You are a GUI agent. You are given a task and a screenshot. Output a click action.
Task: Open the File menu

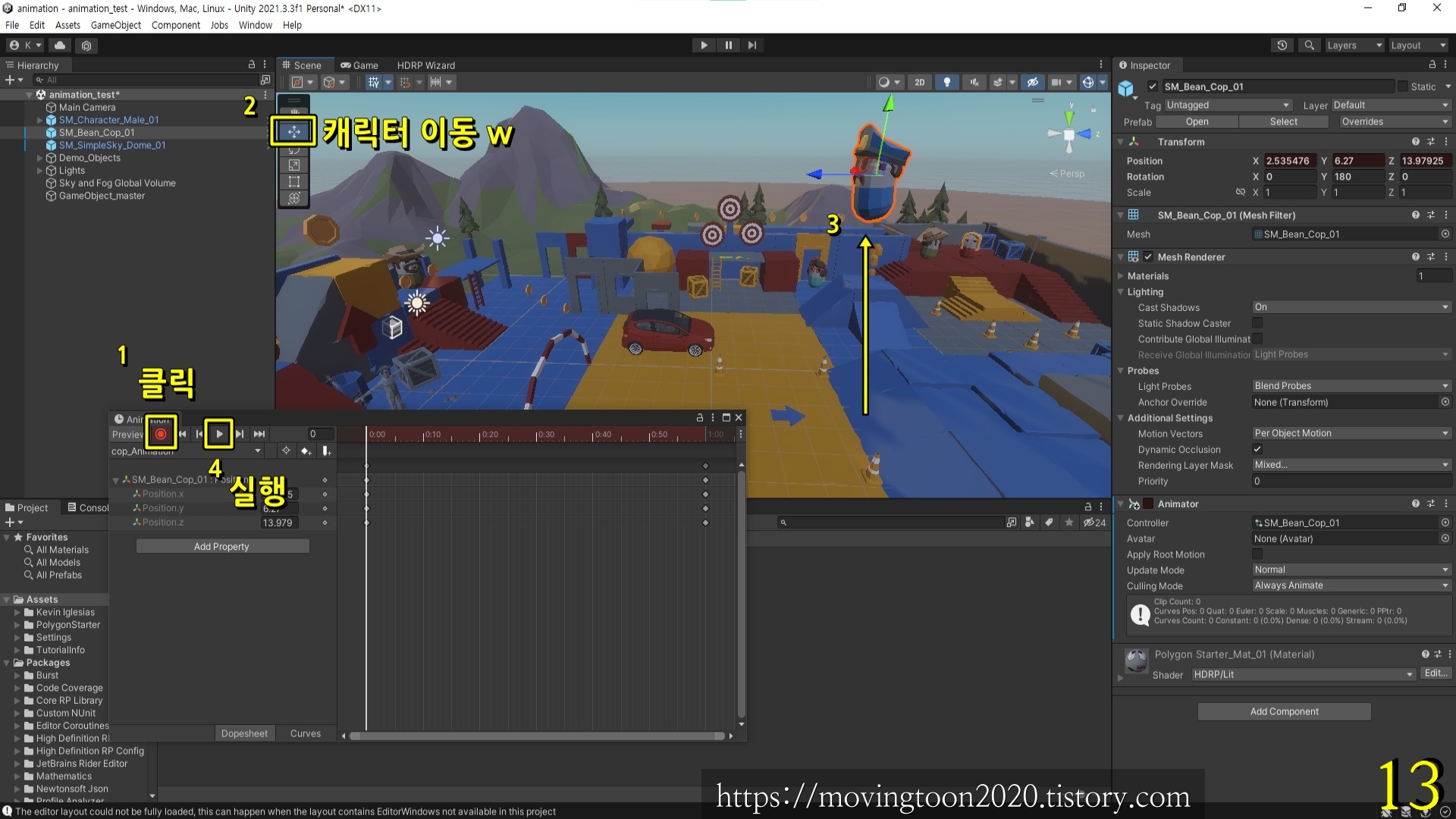tap(12, 25)
